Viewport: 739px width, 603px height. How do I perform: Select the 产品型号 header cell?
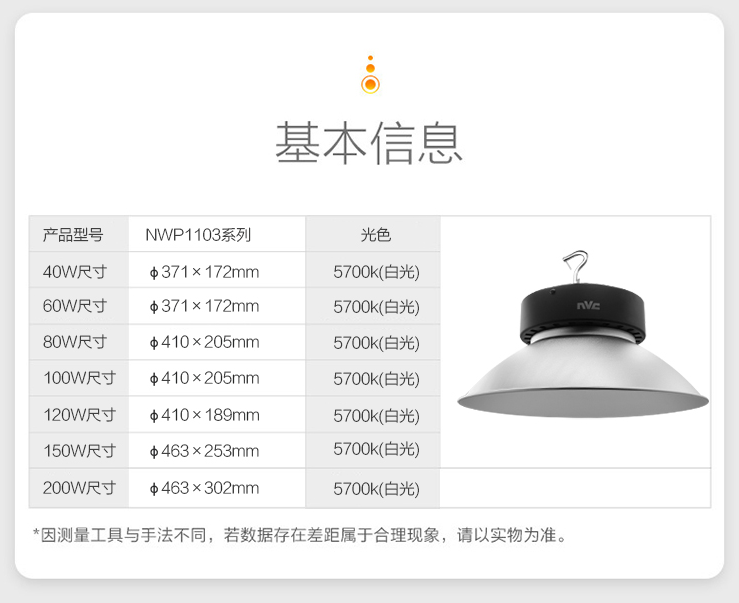pyautogui.click(x=79, y=234)
